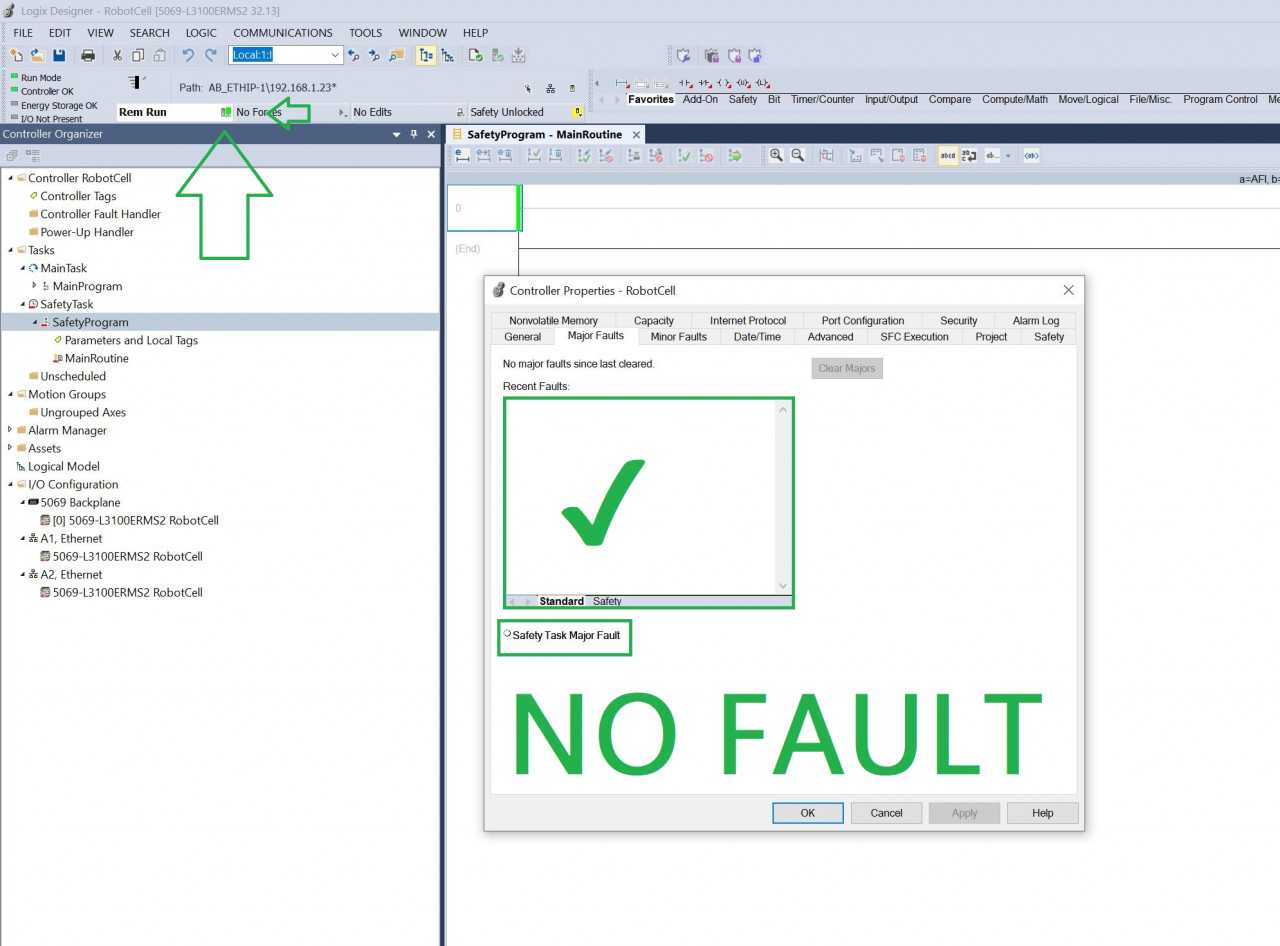The height and width of the screenshot is (946, 1280).
Task: Click the Print icon in main toolbar
Action: point(88,55)
